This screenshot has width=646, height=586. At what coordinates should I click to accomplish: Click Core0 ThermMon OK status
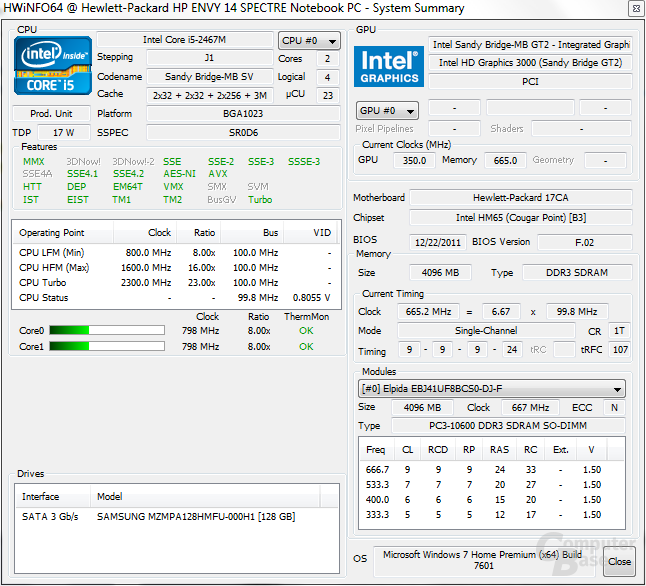tap(306, 331)
